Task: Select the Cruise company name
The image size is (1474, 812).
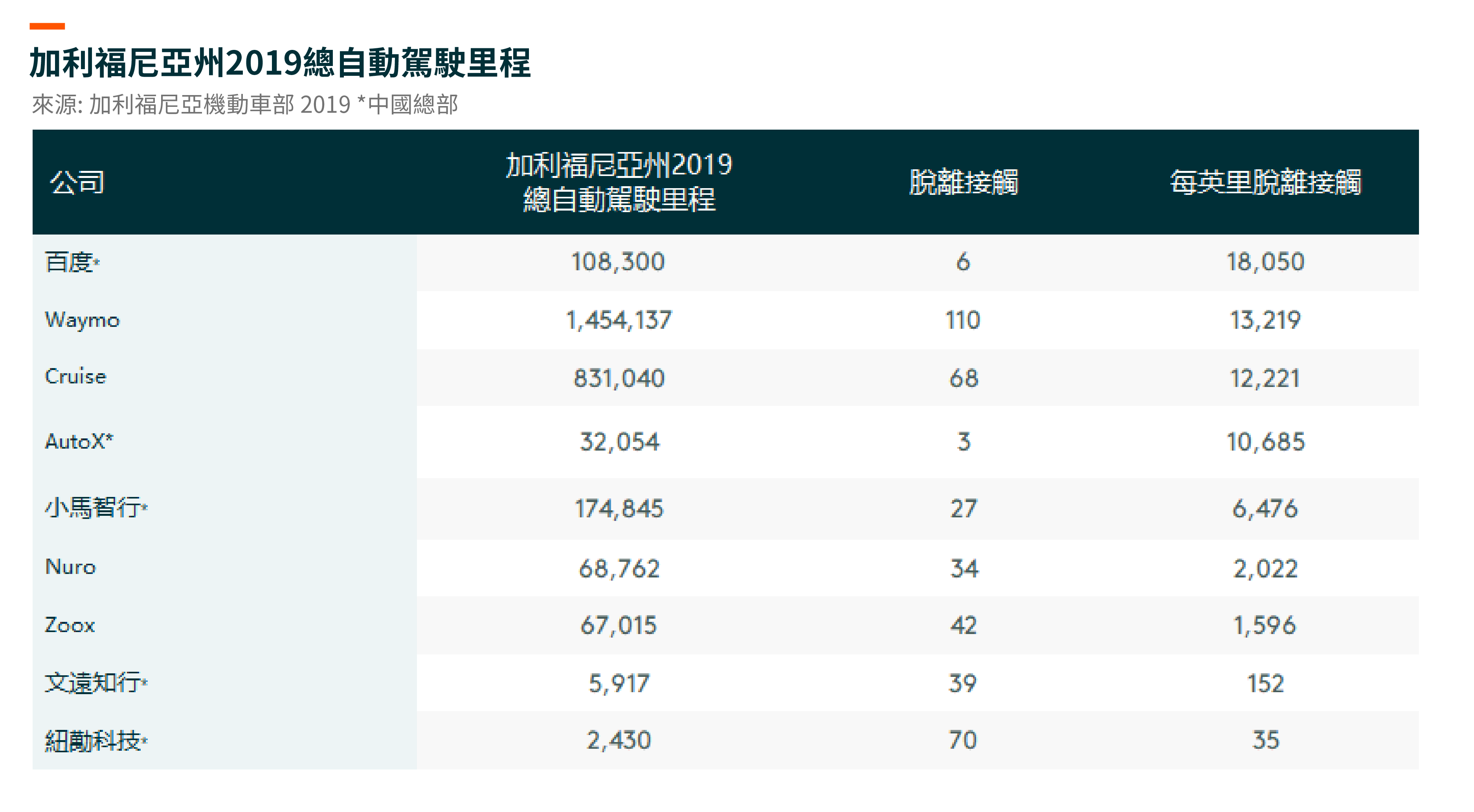Action: [x=75, y=377]
